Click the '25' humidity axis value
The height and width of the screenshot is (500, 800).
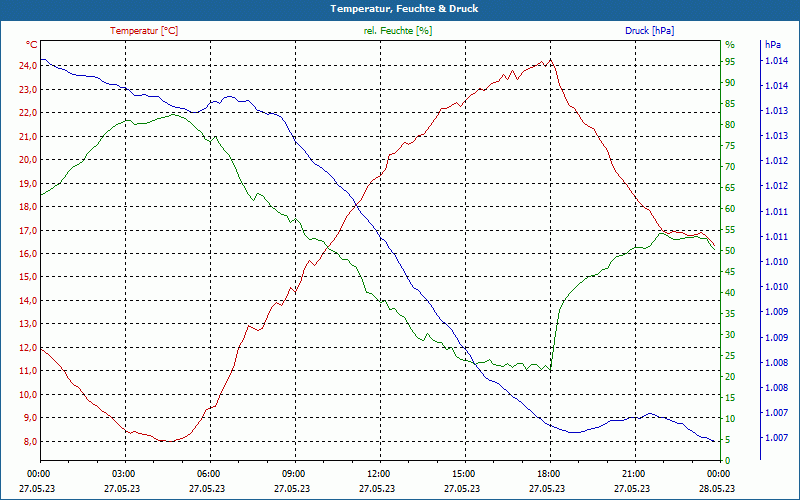click(x=730, y=356)
